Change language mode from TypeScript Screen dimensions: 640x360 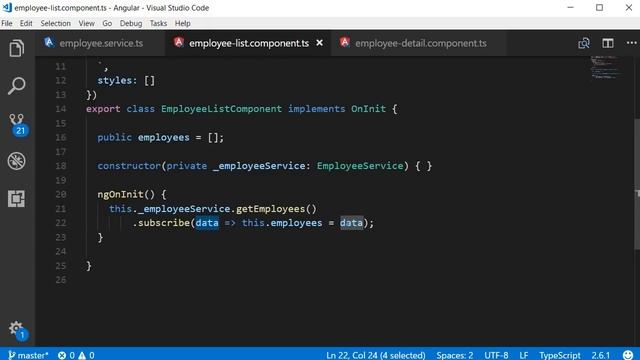click(x=560, y=355)
